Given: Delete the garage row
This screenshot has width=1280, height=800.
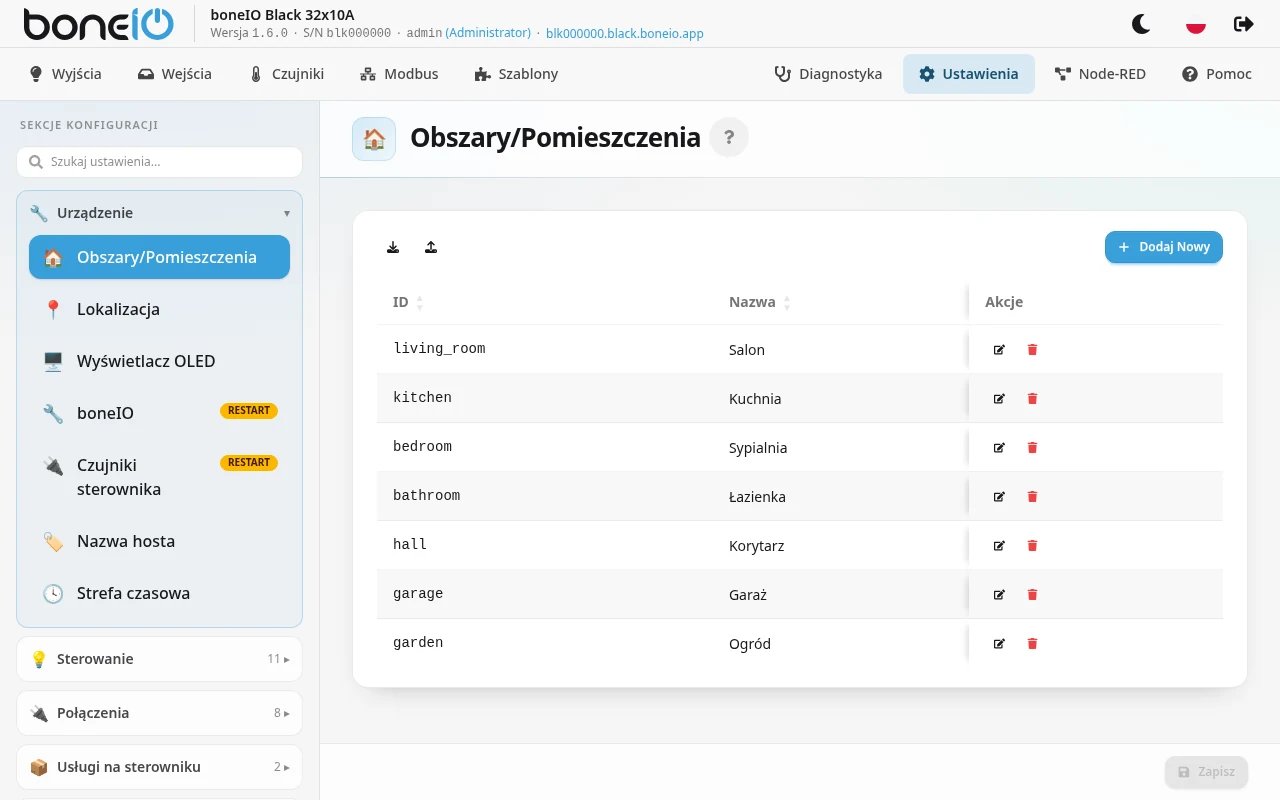Looking at the screenshot, I should pos(1033,595).
